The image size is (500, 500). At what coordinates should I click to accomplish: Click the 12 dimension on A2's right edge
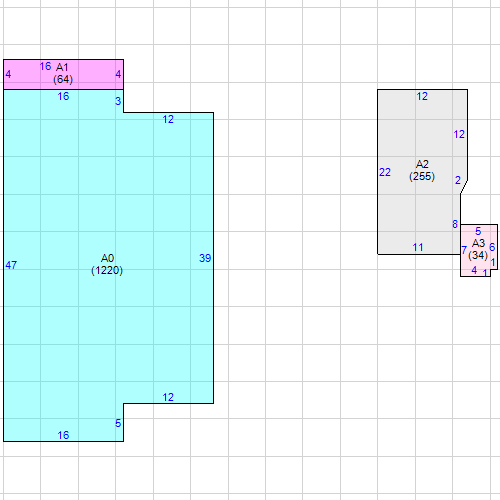(x=459, y=135)
